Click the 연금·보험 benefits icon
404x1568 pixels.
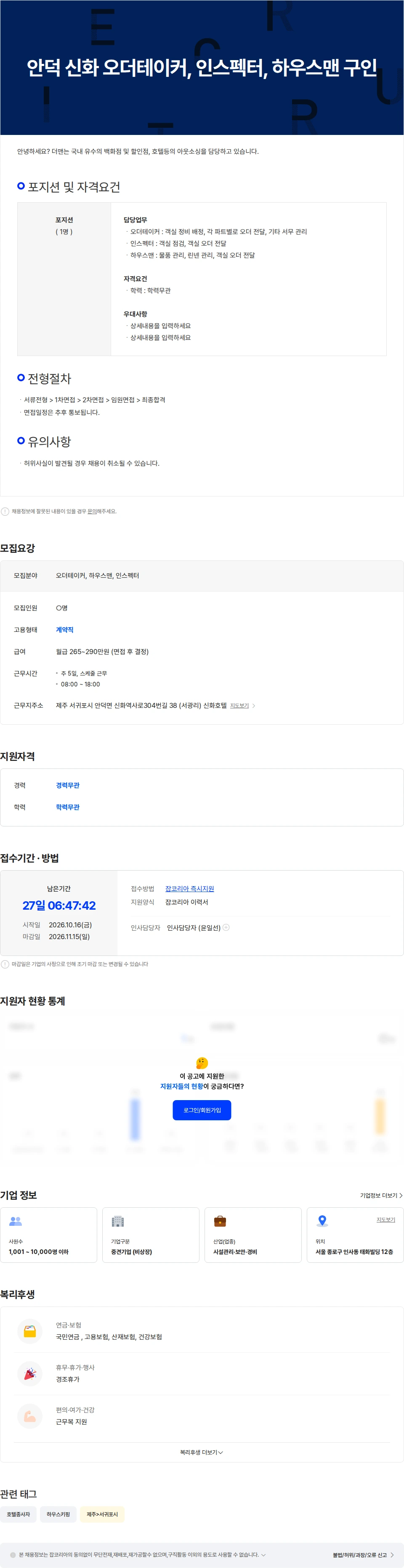(30, 1330)
